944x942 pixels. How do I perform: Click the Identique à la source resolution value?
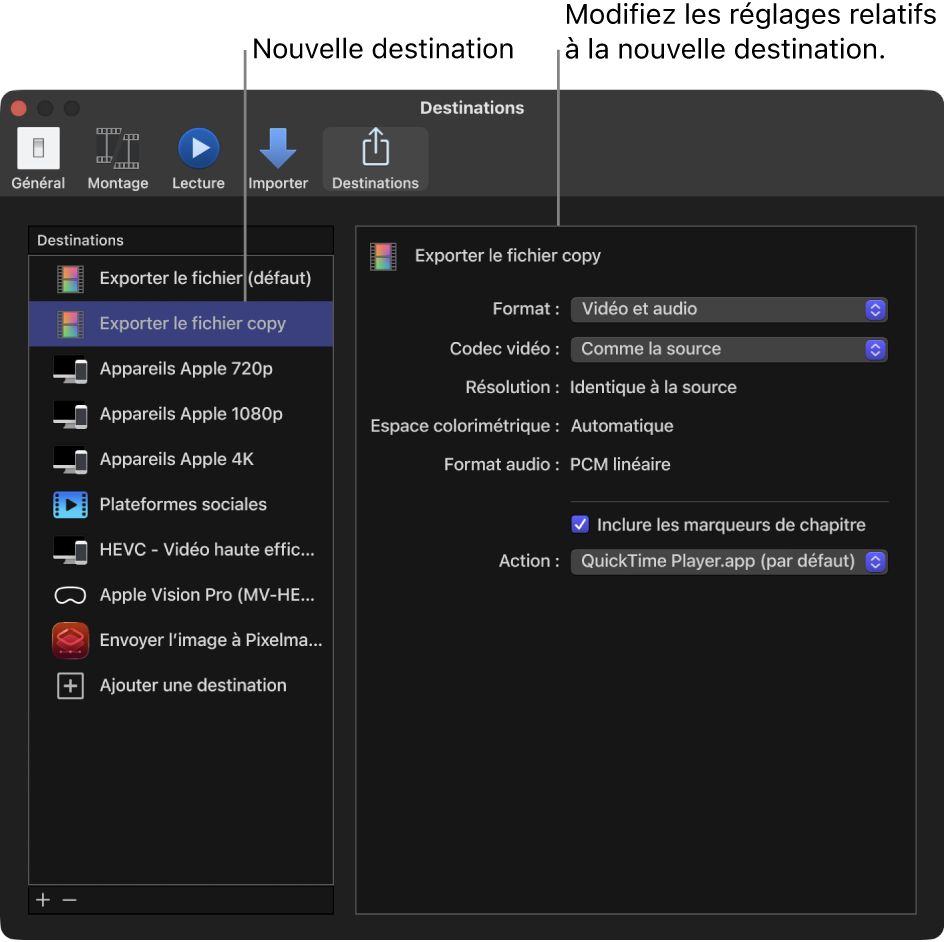tap(653, 387)
